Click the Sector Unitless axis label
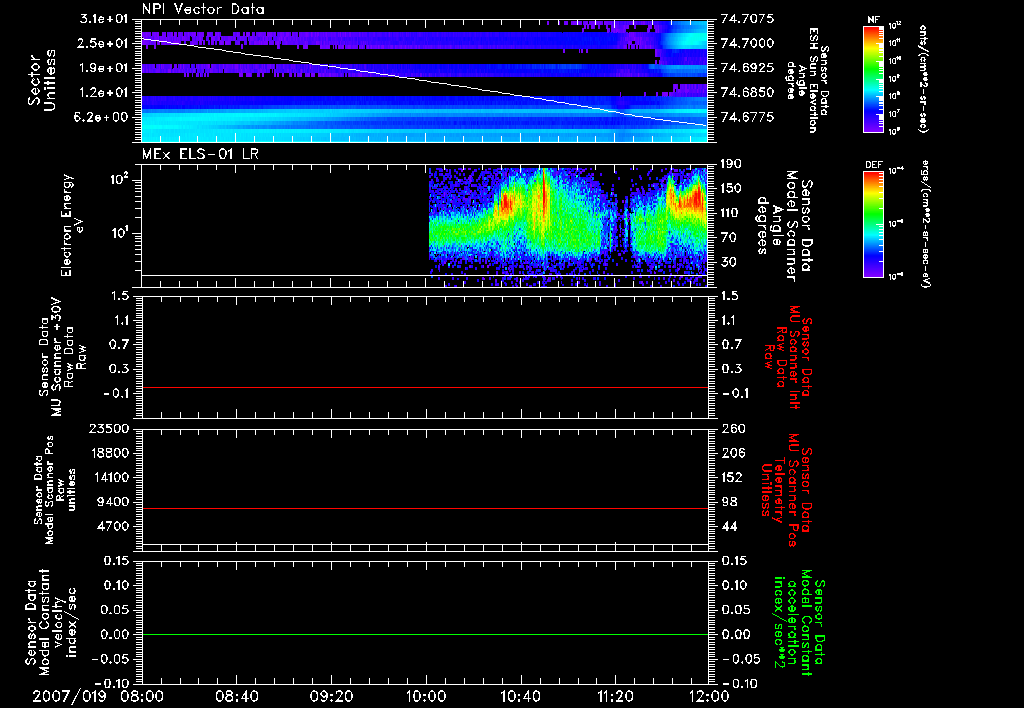 pos(42,80)
